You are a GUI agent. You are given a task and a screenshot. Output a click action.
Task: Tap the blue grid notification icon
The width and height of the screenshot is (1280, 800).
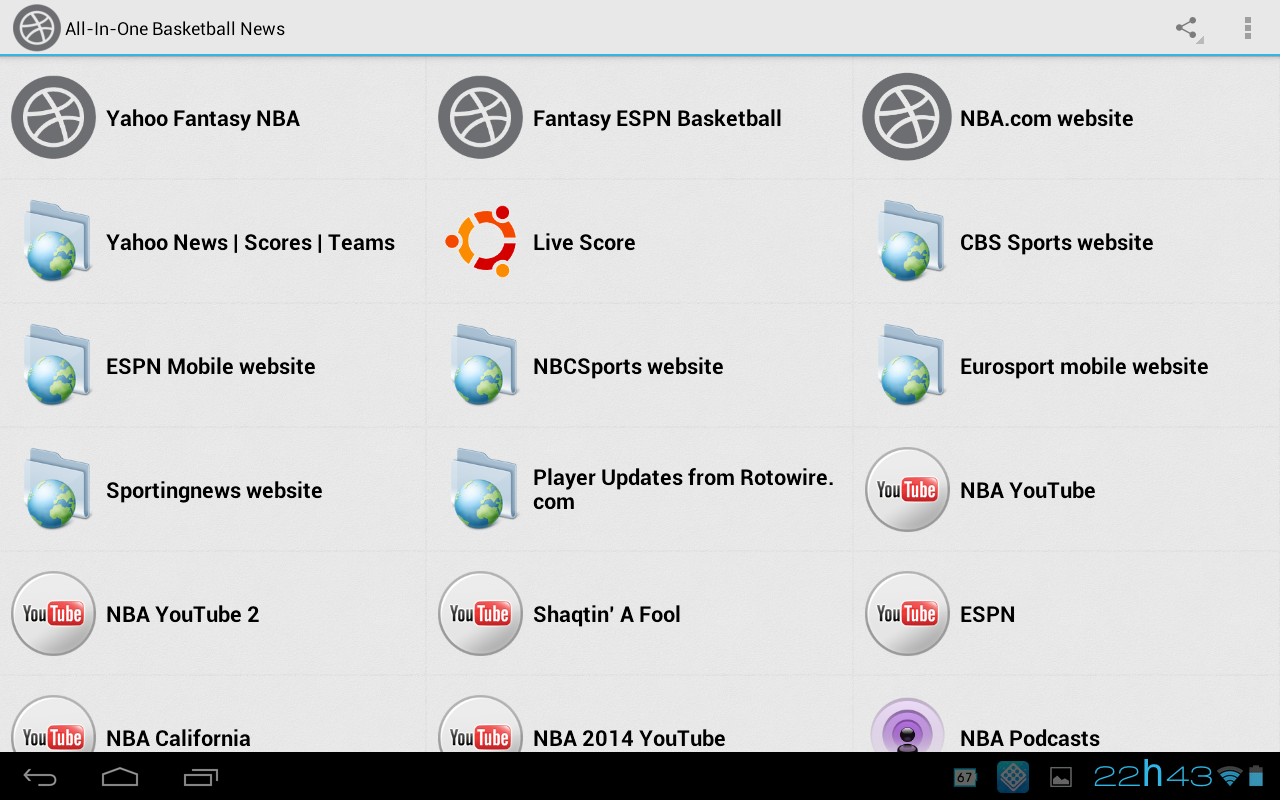click(x=1013, y=777)
